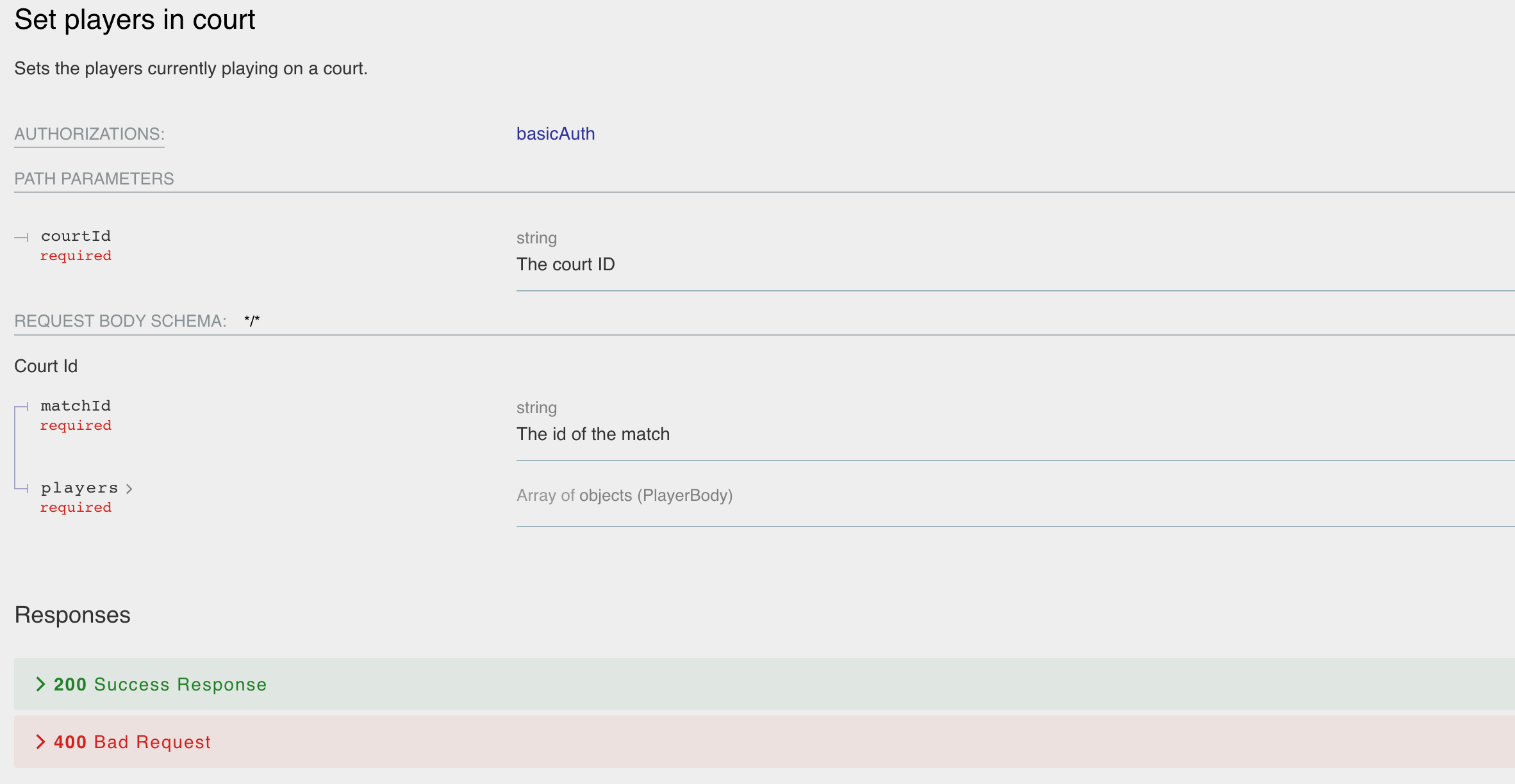This screenshot has height=784, width=1515.
Task: Click the 'required' tag under courtId
Action: (x=76, y=256)
